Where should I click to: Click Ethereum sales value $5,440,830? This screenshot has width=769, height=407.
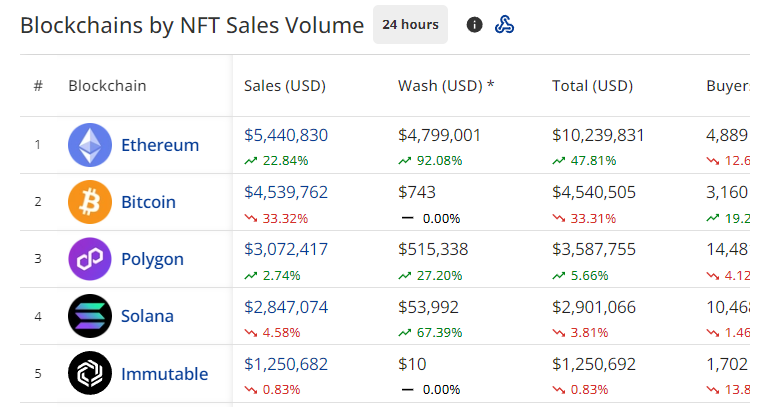click(286, 135)
